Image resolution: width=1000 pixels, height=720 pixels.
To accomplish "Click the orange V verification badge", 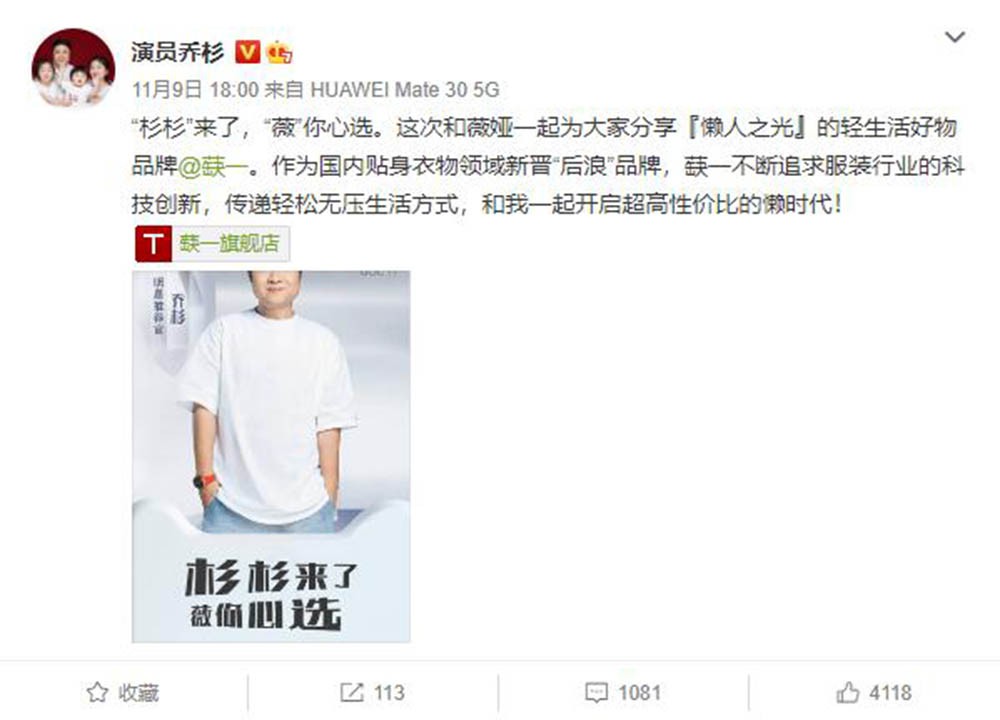I will coord(247,52).
